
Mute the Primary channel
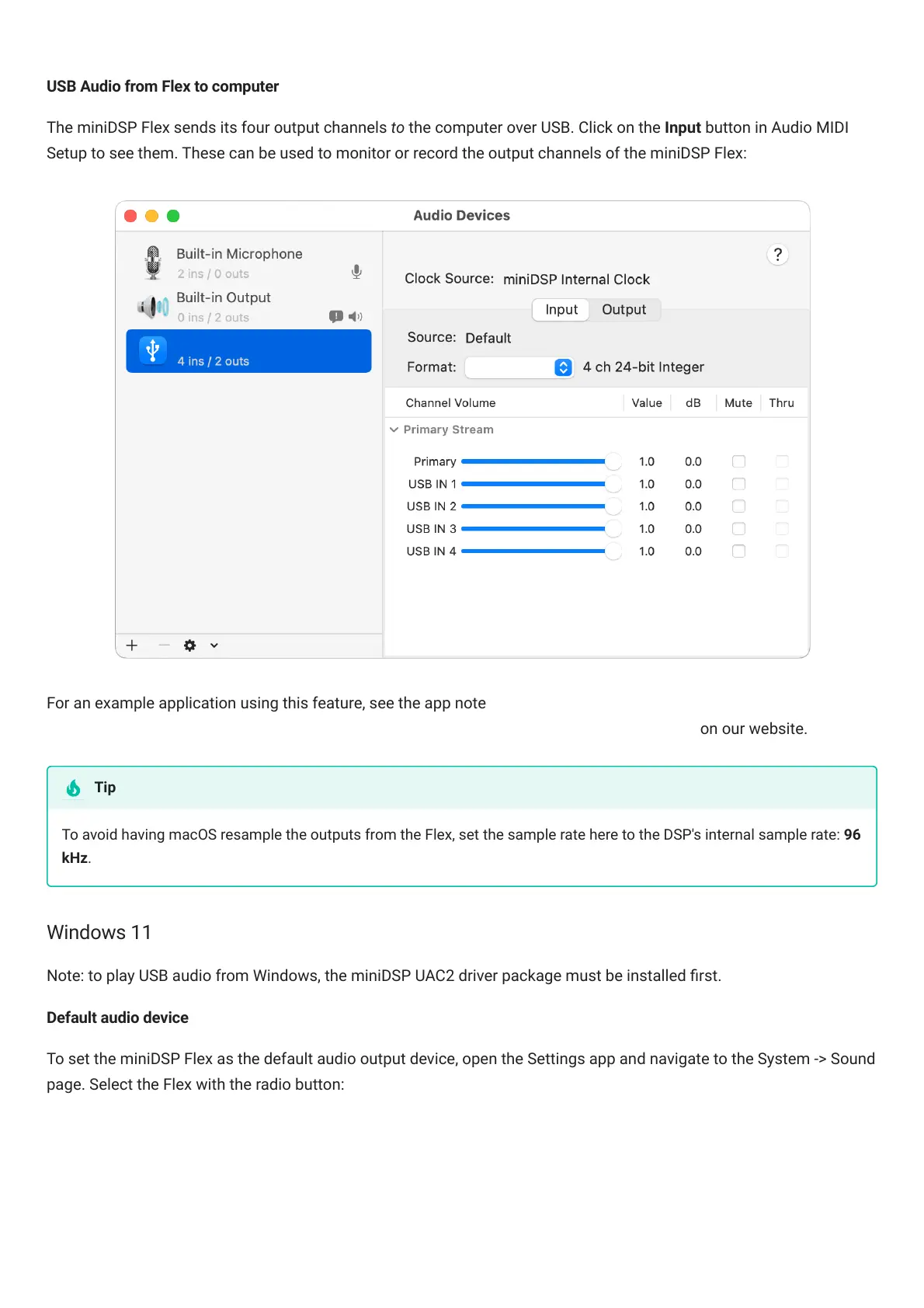pos(739,461)
